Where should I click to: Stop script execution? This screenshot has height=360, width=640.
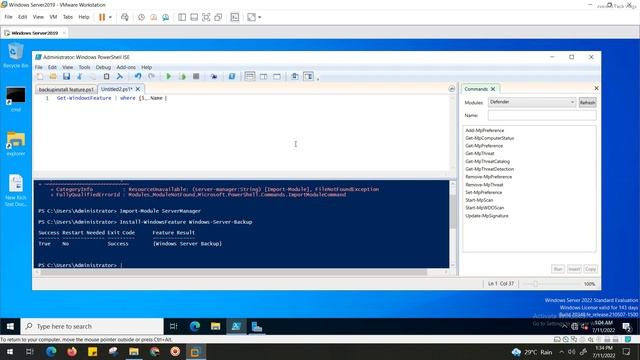click(x=196, y=76)
